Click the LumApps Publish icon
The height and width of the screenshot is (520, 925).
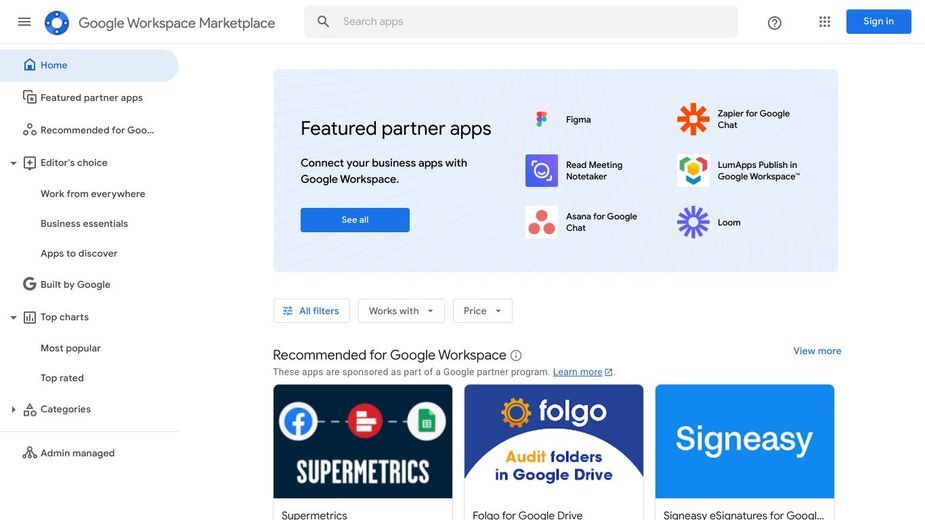click(x=693, y=171)
